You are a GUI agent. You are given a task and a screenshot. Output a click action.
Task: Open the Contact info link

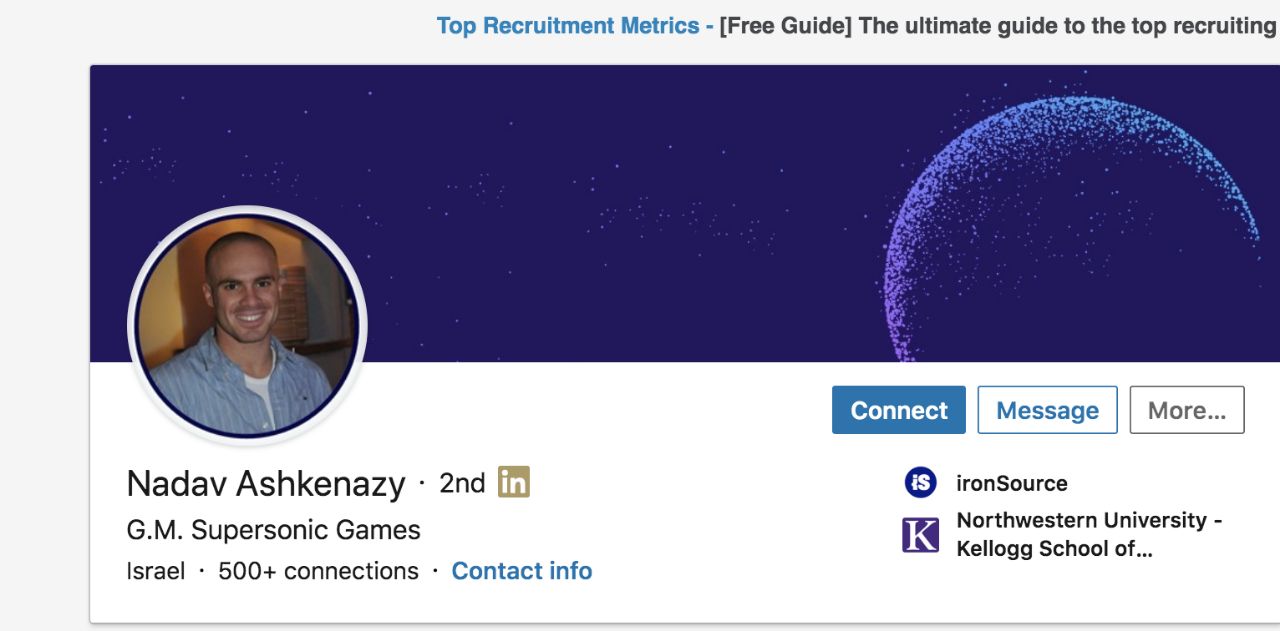(x=522, y=571)
